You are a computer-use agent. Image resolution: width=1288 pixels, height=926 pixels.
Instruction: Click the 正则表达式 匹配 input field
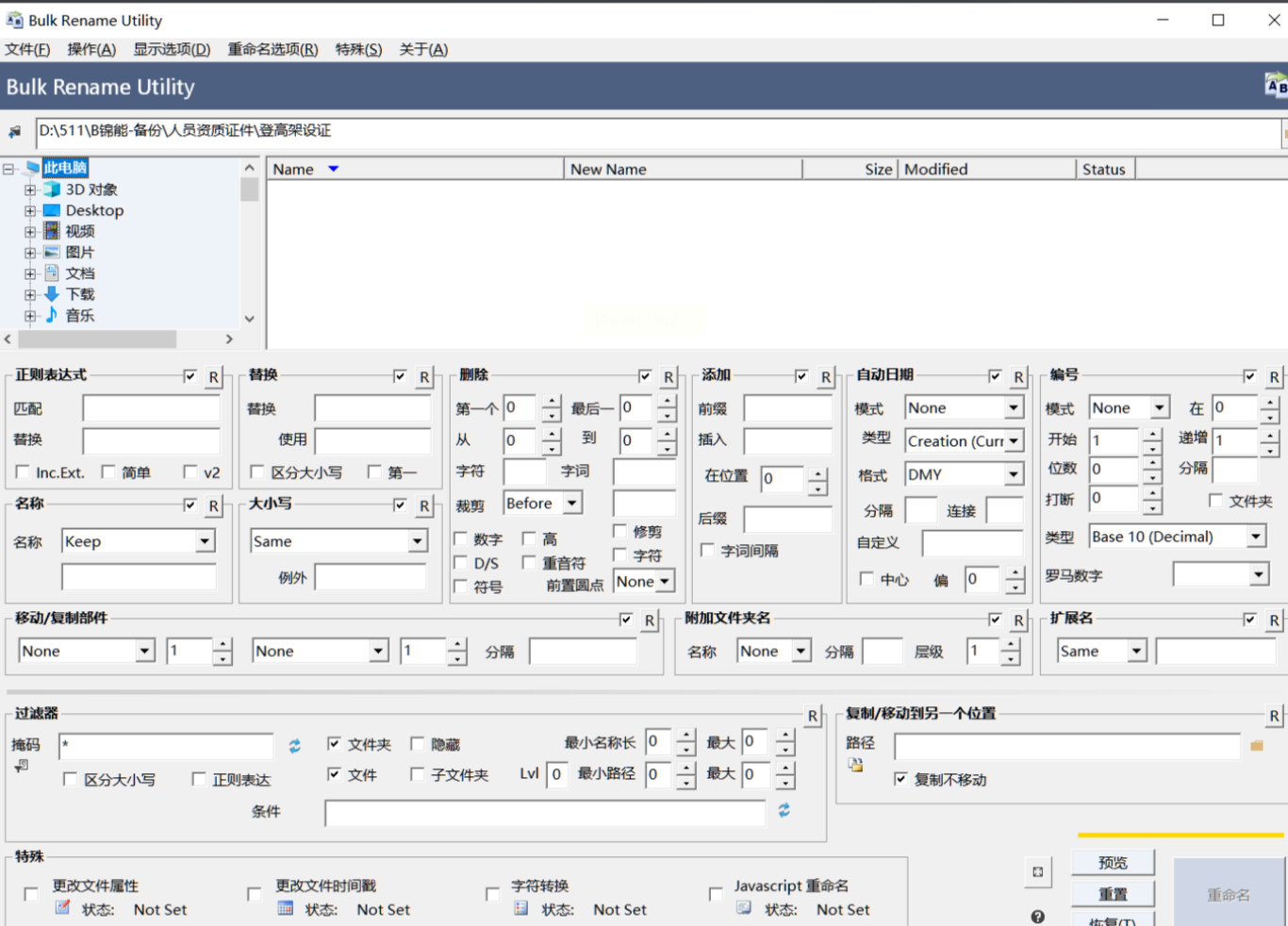pyautogui.click(x=151, y=408)
